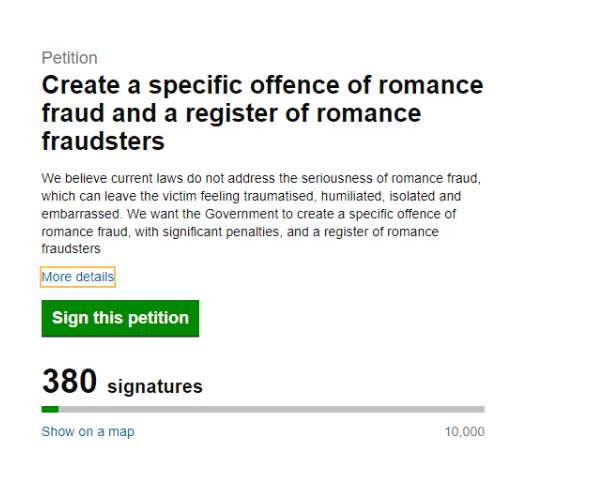Viewport: 600px width, 500px height.
Task: Click the 380 signature count number
Action: (69, 382)
